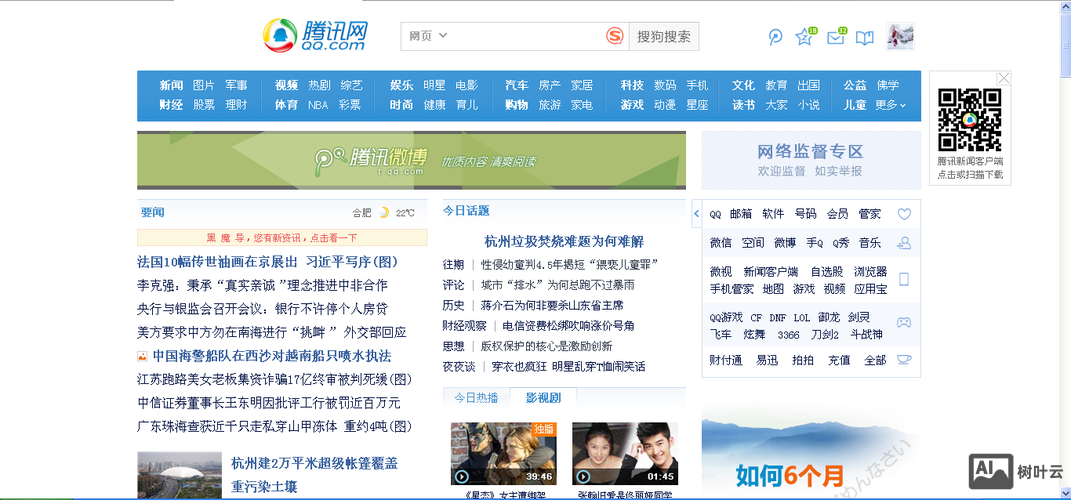
Task: Click the 应用宝 link in services panel
Action: point(870,289)
